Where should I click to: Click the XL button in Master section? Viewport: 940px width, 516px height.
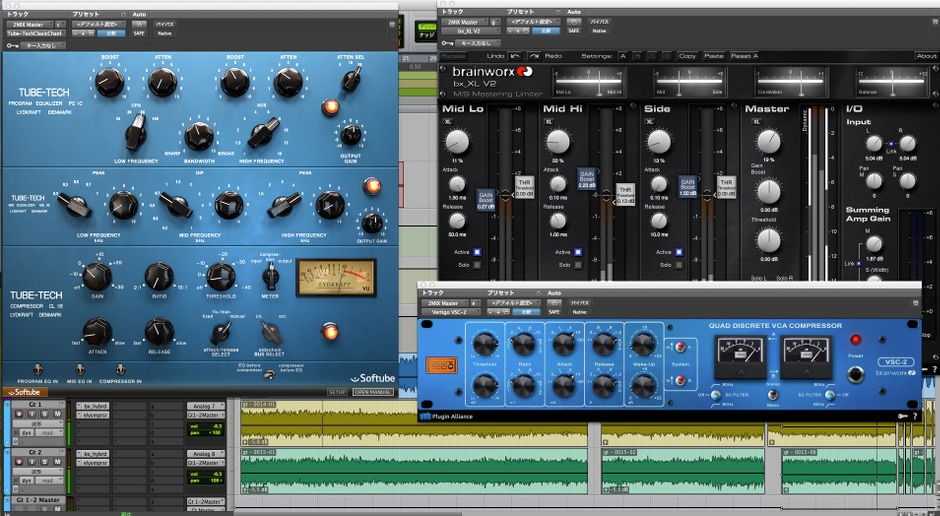(x=756, y=122)
